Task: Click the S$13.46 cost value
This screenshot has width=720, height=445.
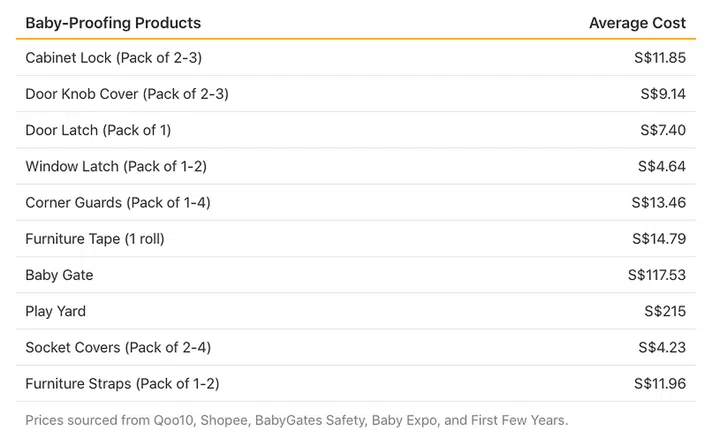Action: (x=659, y=203)
